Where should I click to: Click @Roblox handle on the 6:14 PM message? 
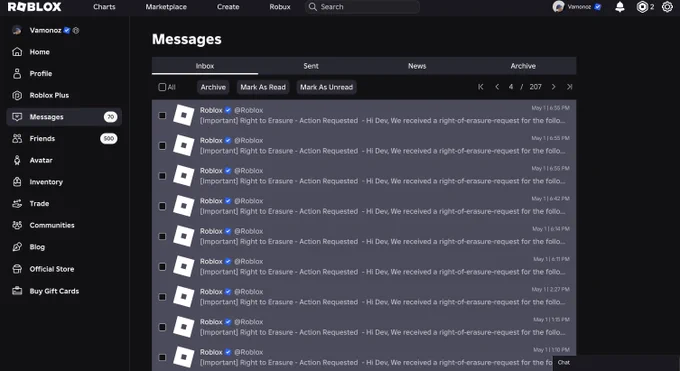click(248, 231)
